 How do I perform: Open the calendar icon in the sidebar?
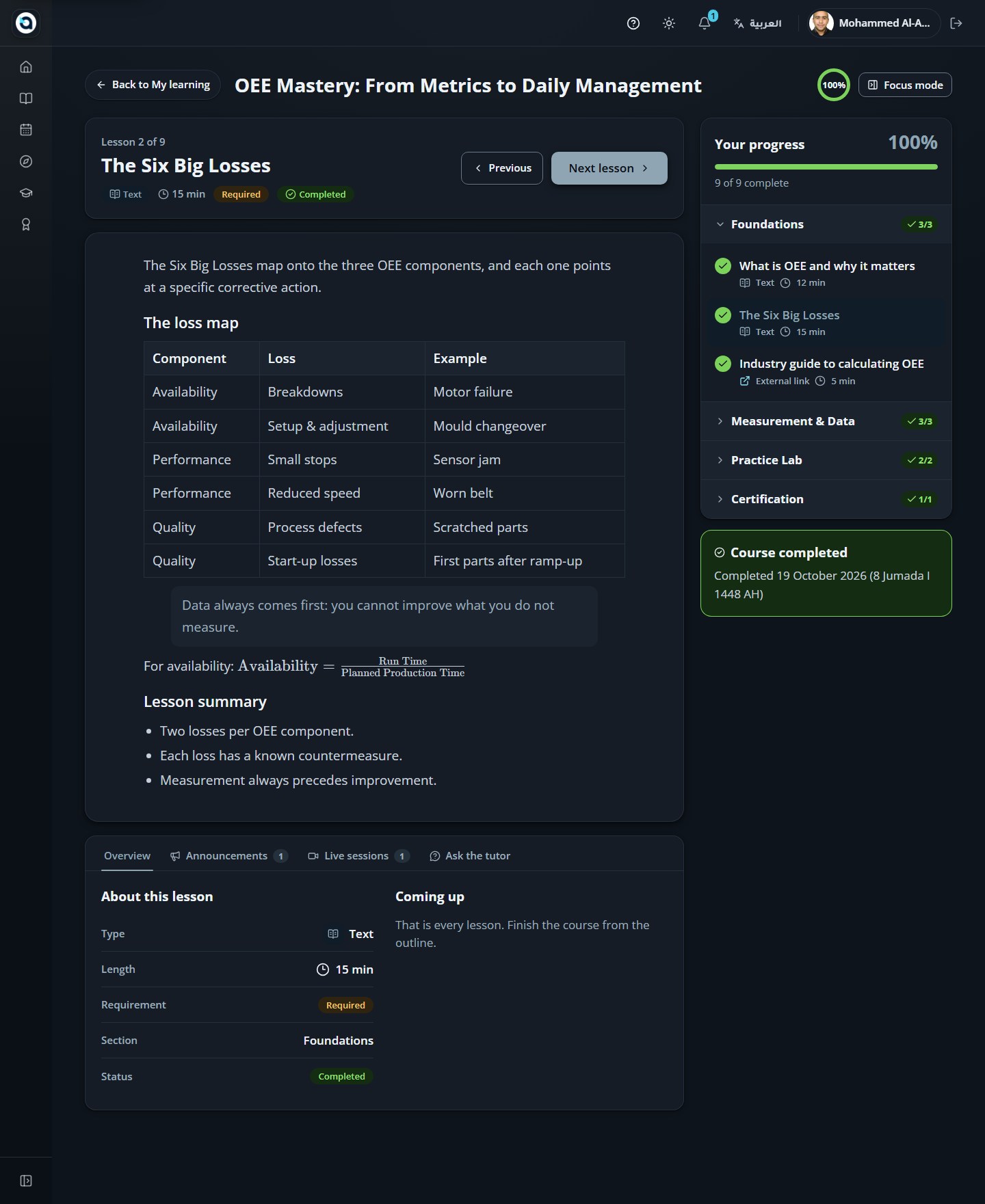pos(26,130)
